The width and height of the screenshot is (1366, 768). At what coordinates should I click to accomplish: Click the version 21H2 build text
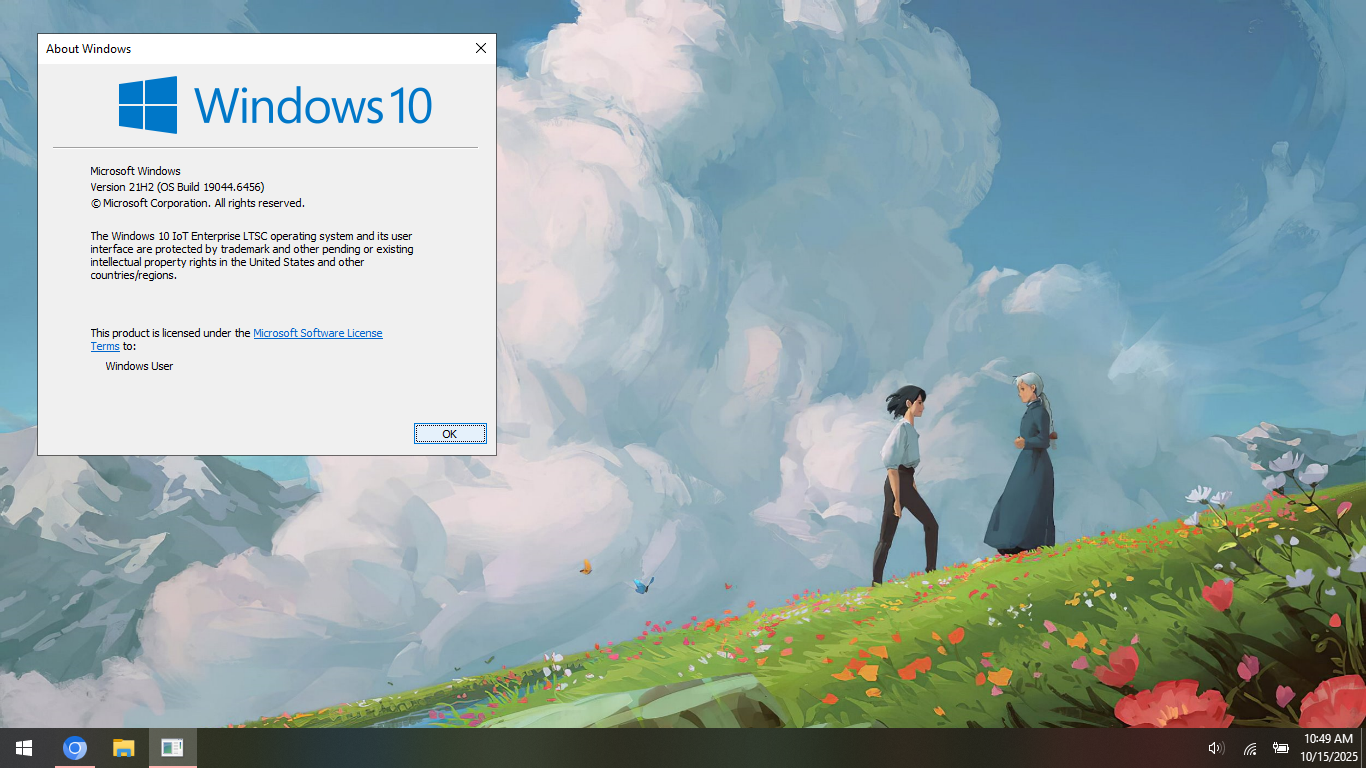pyautogui.click(x=177, y=187)
